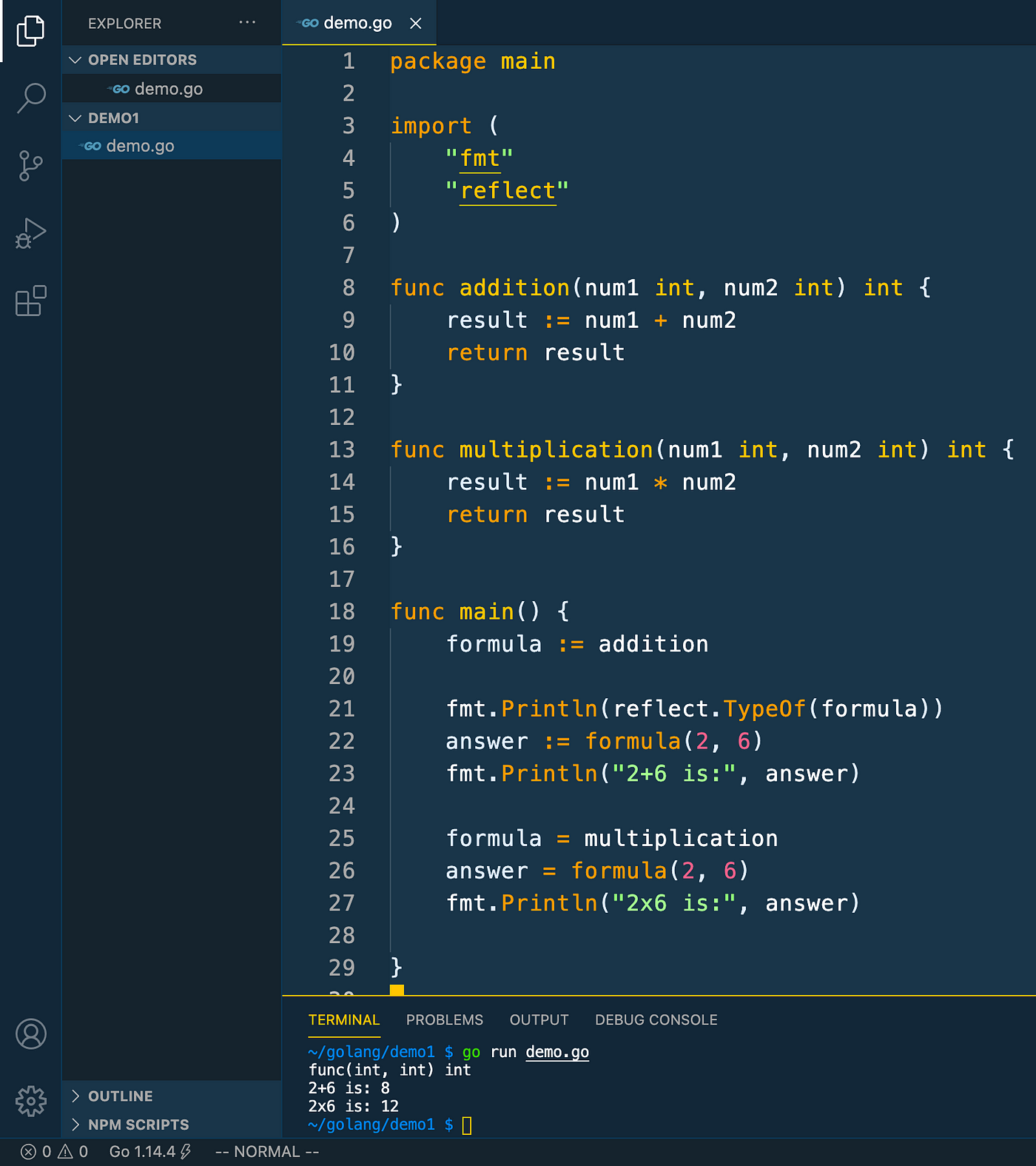
Task: Switch to the Problems panel tab
Action: point(444,1019)
